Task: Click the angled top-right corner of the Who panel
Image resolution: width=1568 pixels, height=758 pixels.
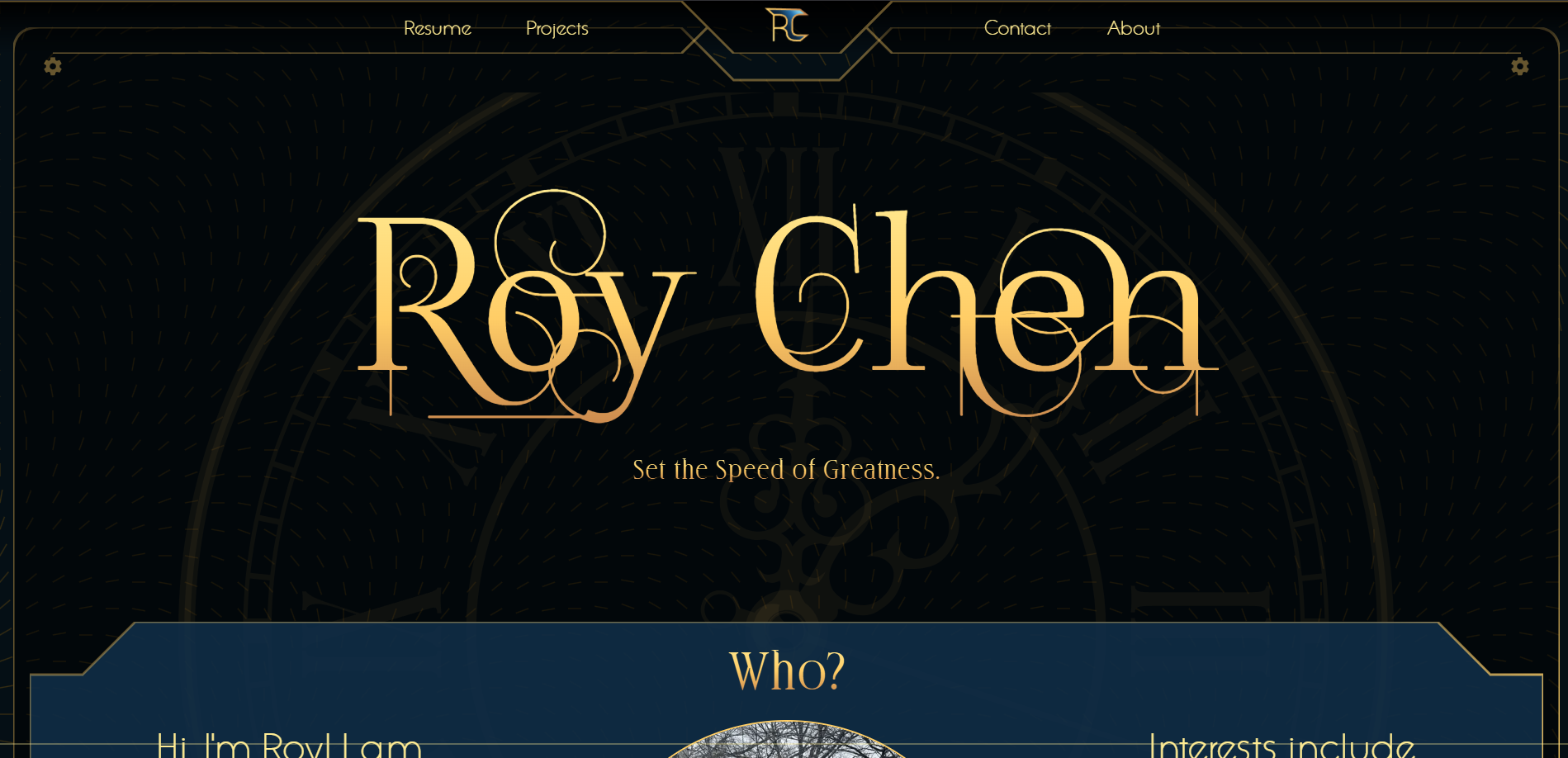Action: point(1465,649)
